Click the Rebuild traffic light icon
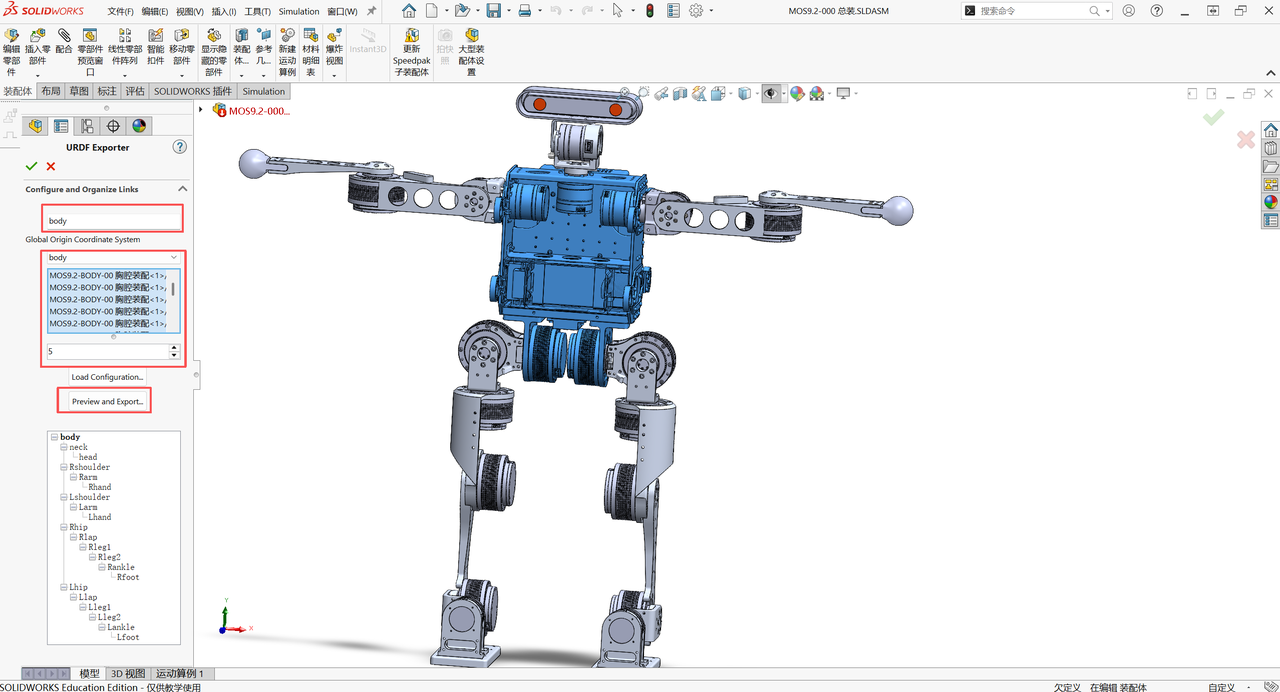The width and height of the screenshot is (1280, 692). [648, 11]
